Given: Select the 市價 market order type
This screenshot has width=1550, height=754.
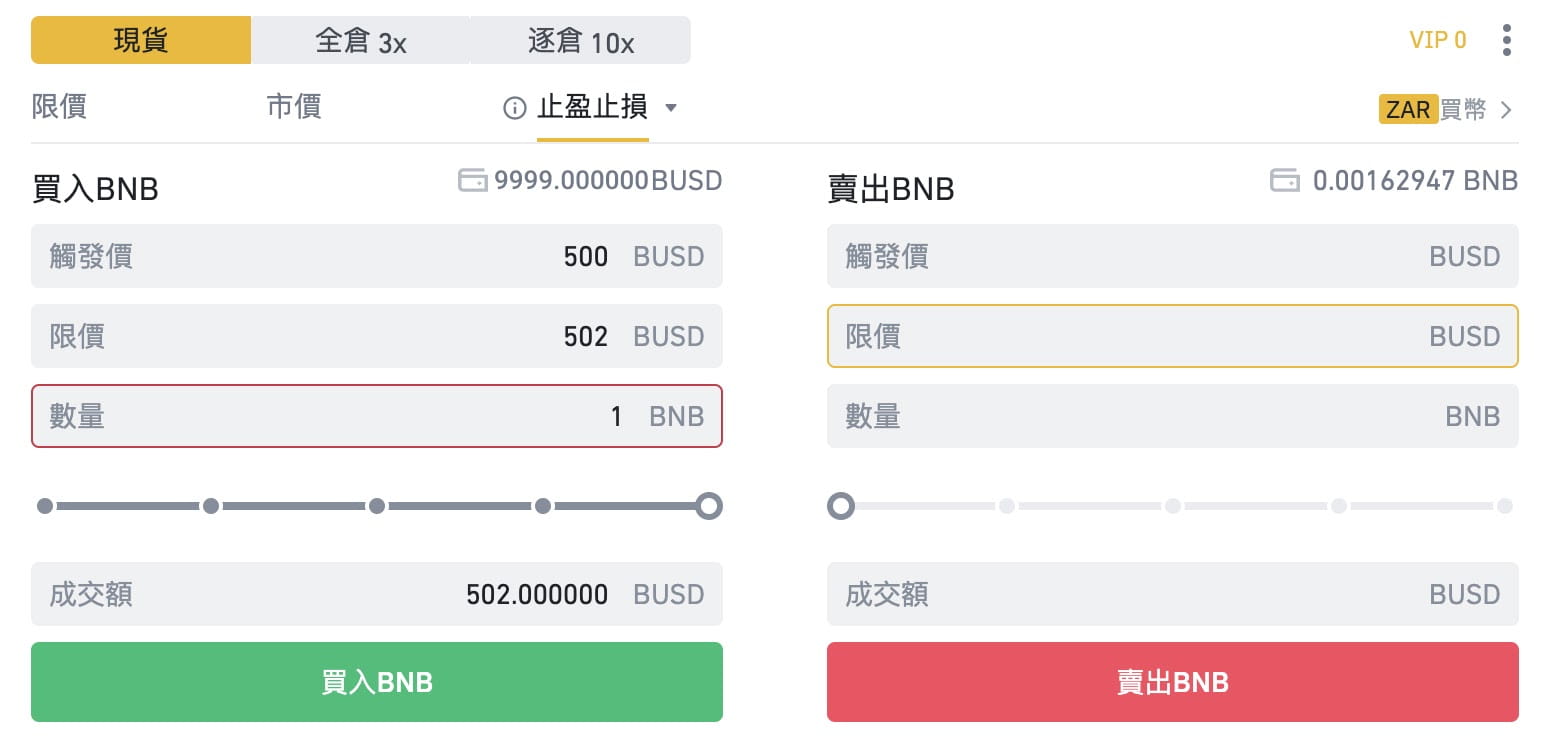Looking at the screenshot, I should pos(294,106).
